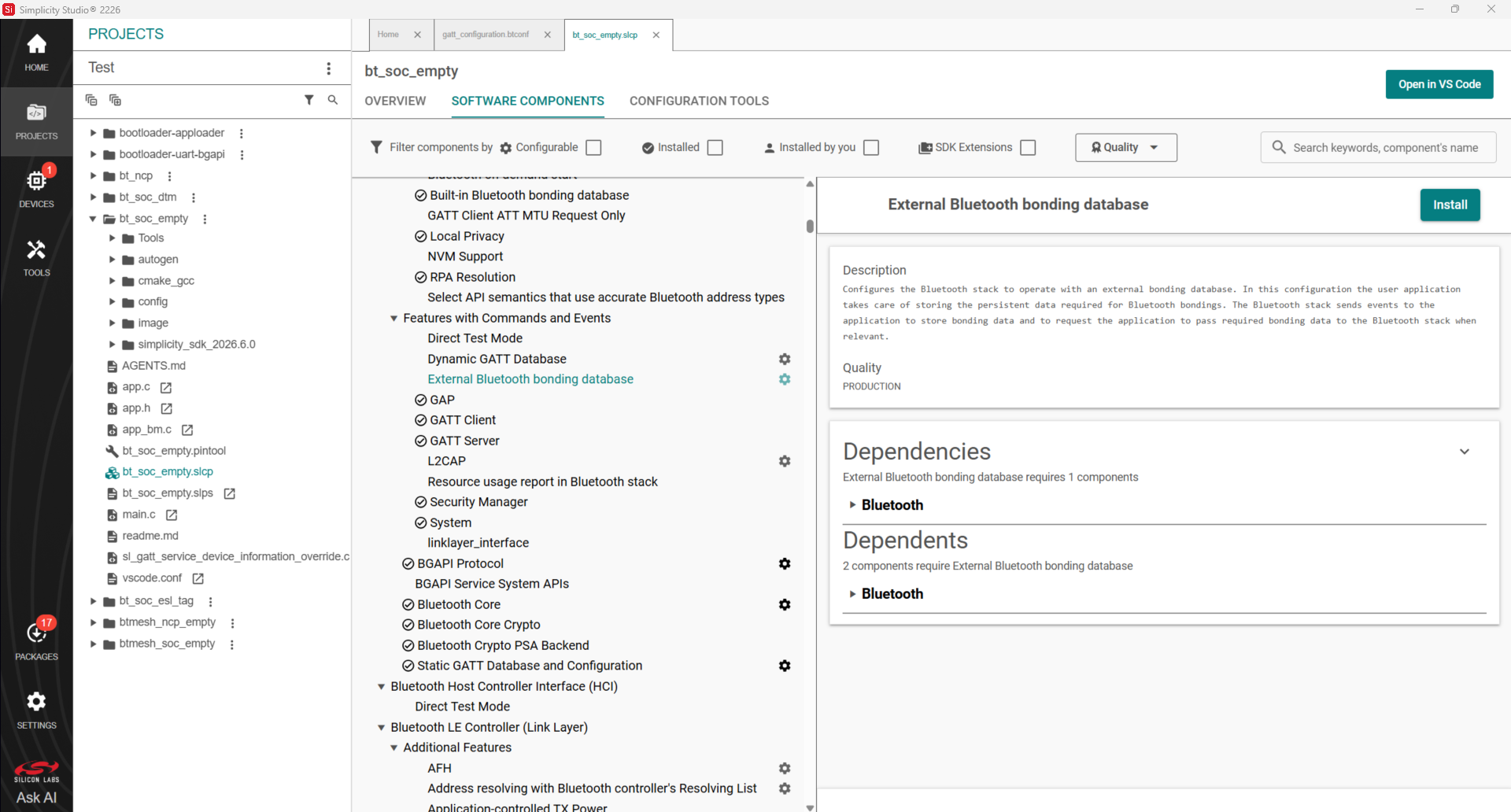Enable the Installed filter checkbox
This screenshot has height=812, width=1511.
pyautogui.click(x=715, y=148)
